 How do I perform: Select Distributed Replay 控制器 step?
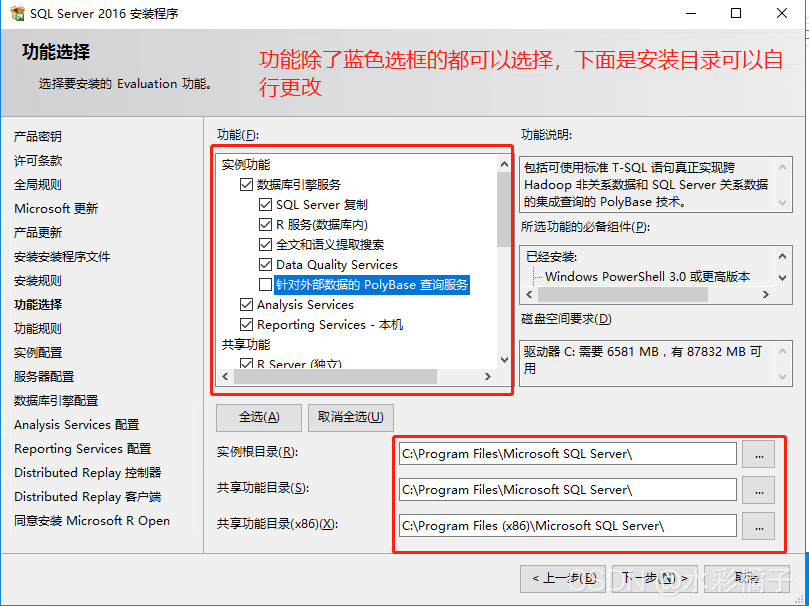pyautogui.click(x=88, y=472)
